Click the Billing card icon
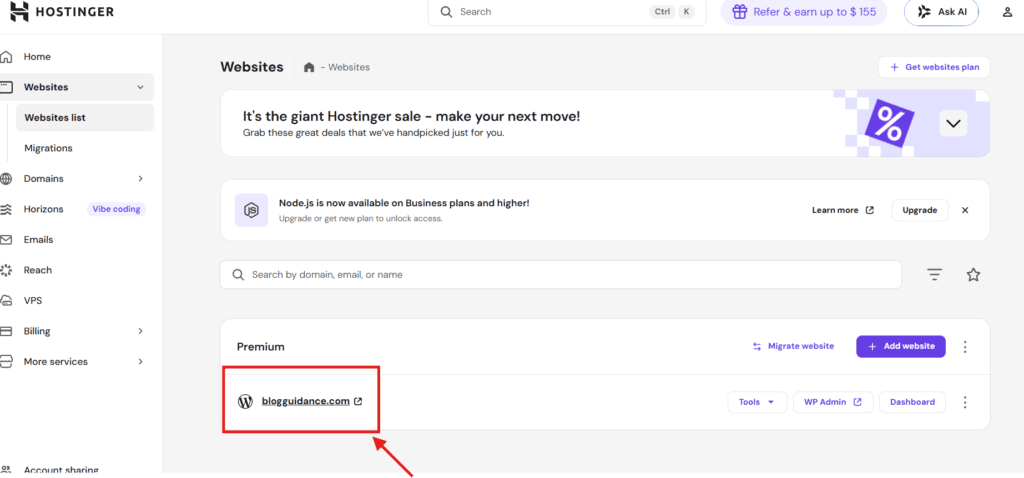The height and width of the screenshot is (478, 1024). pos(6,331)
